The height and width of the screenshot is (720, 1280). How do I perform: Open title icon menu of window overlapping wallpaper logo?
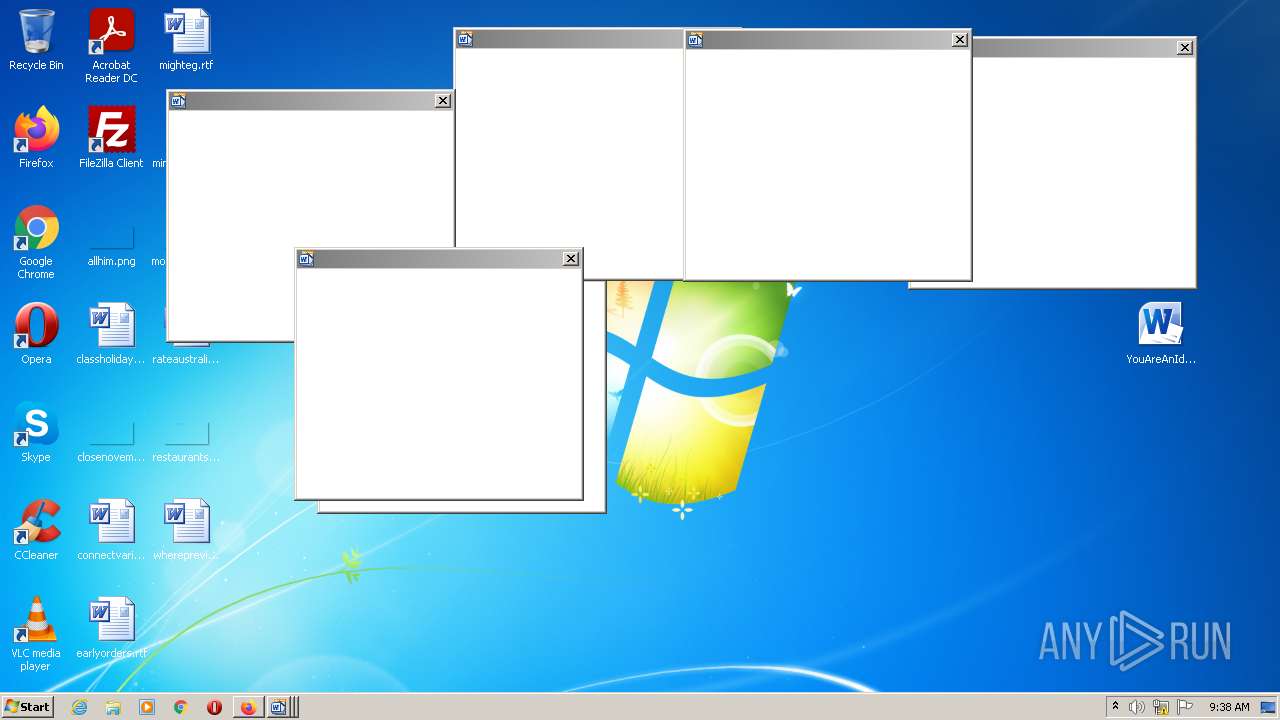click(306, 259)
